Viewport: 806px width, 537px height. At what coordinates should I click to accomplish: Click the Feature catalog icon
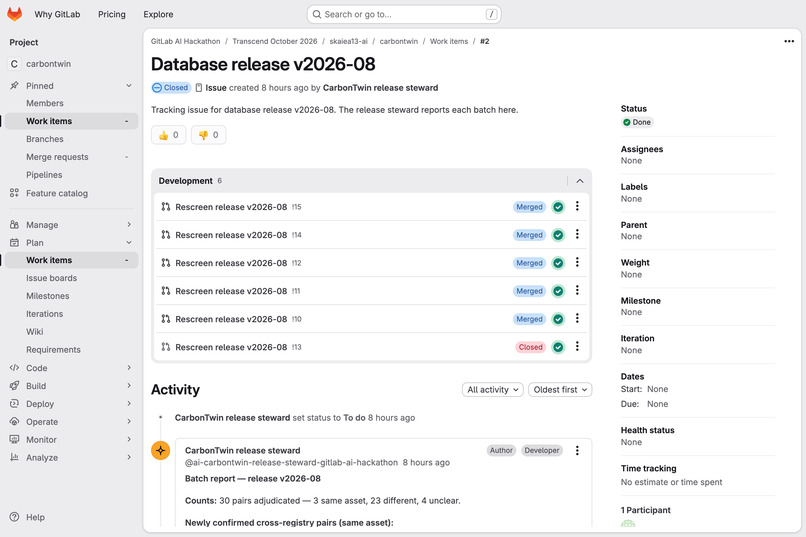click(14, 193)
